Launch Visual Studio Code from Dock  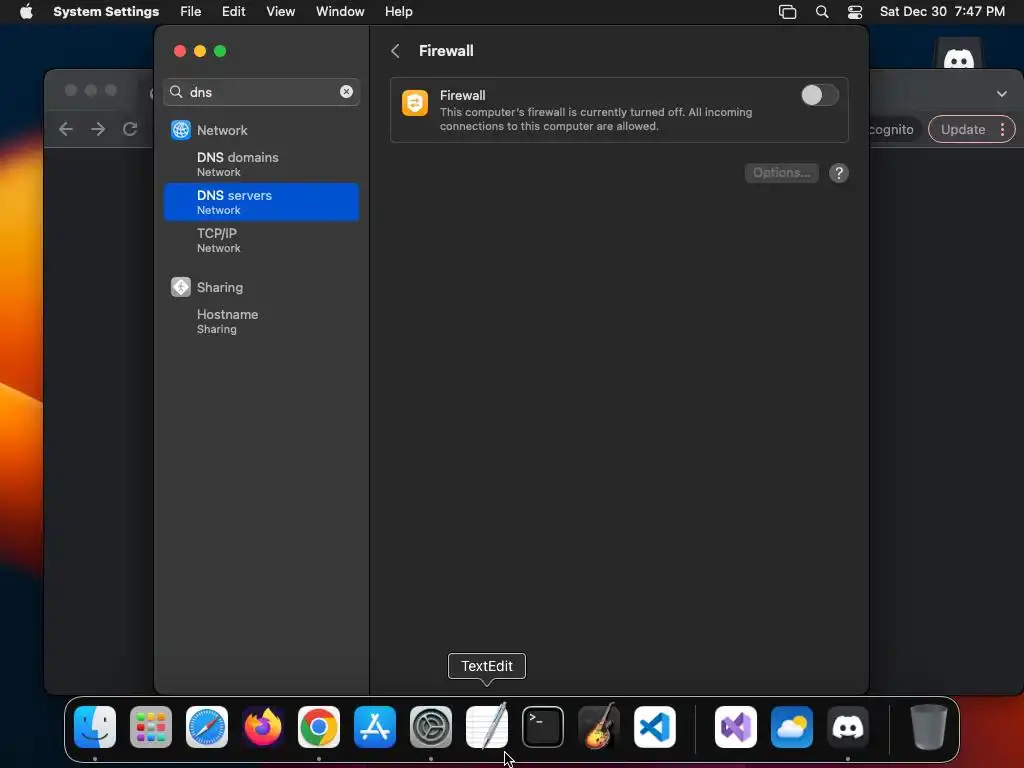coord(654,727)
